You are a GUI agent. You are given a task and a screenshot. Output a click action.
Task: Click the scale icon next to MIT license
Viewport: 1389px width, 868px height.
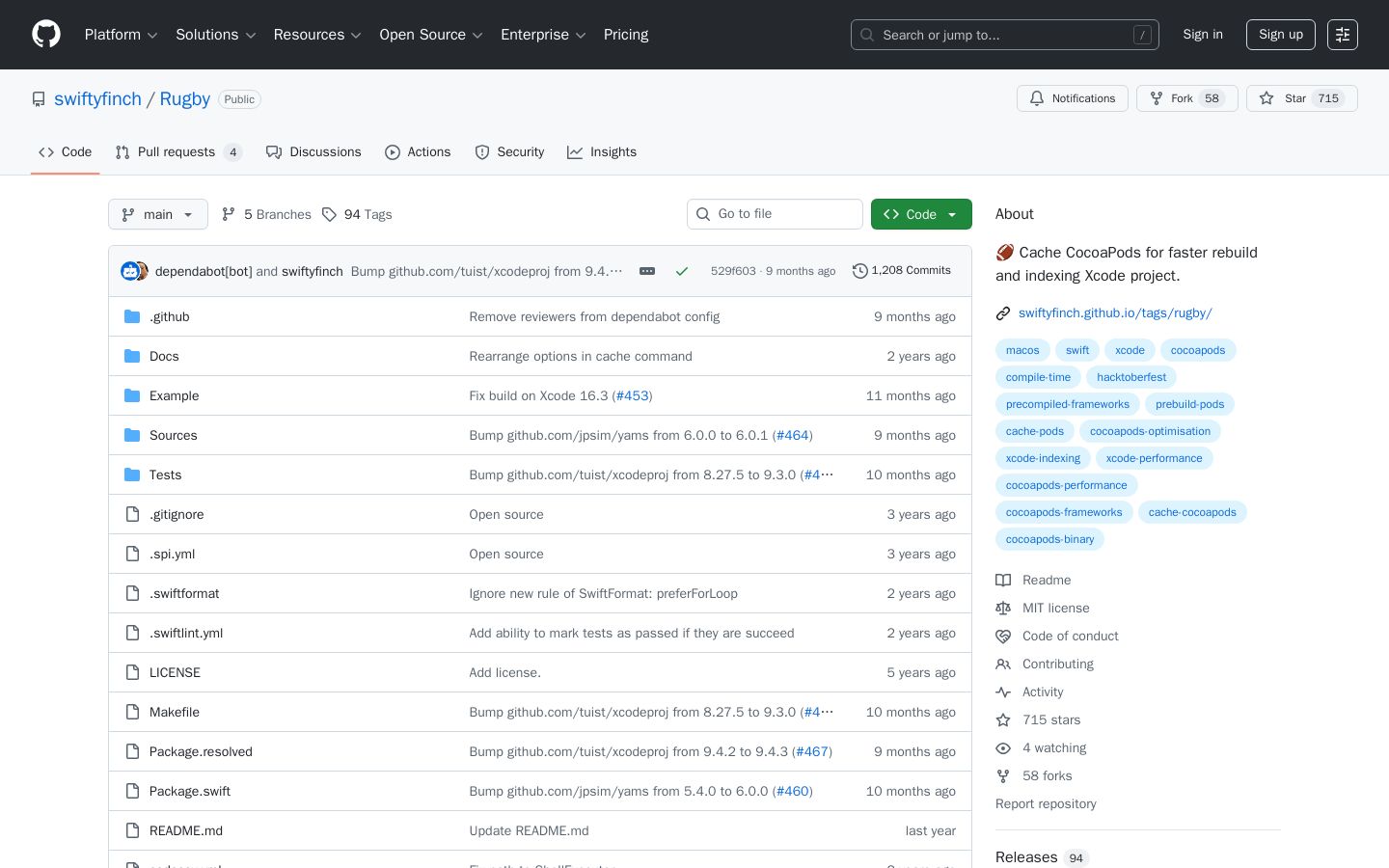[1003, 608]
